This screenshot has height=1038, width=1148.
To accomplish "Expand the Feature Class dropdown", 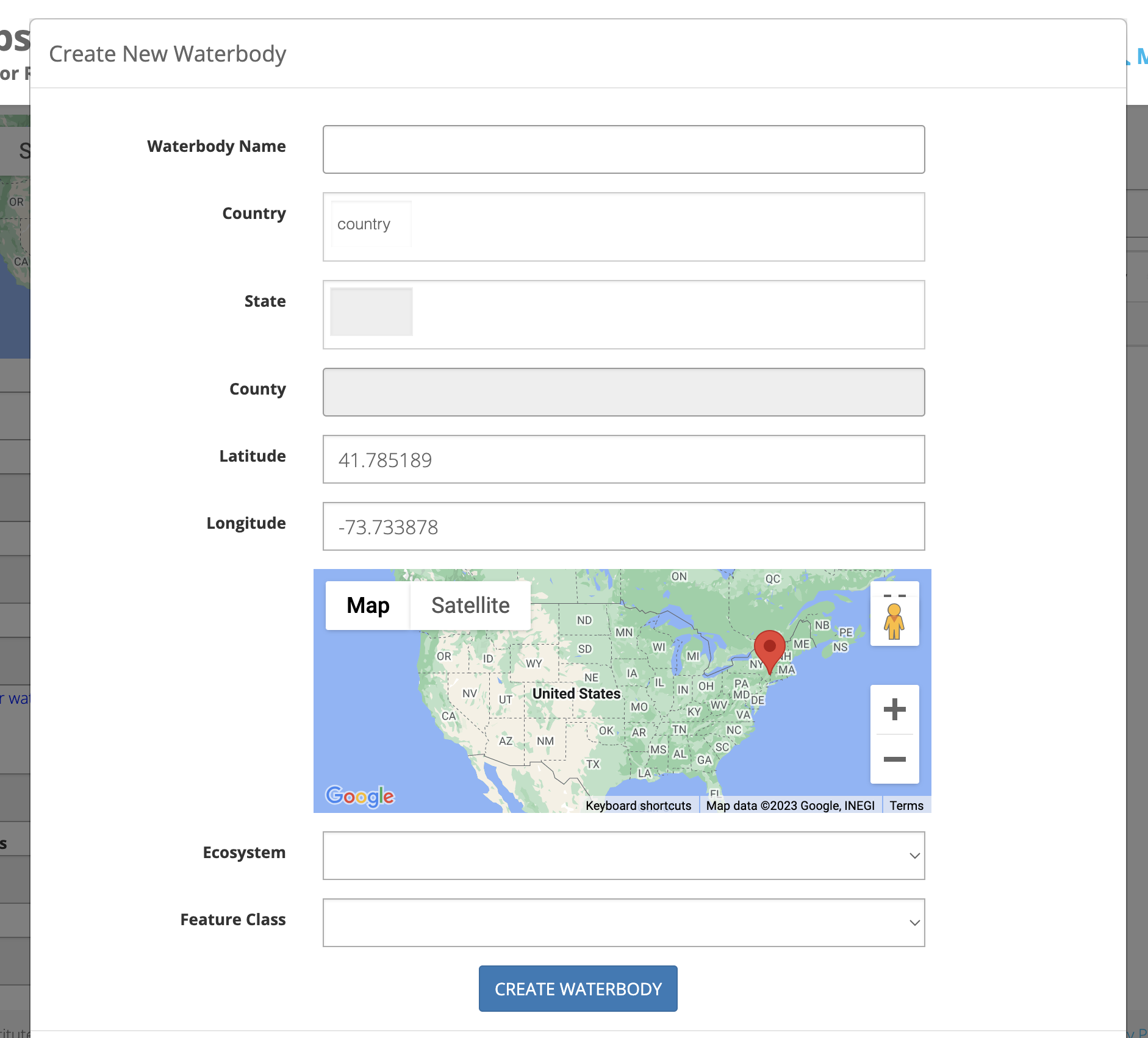I will [x=623, y=923].
